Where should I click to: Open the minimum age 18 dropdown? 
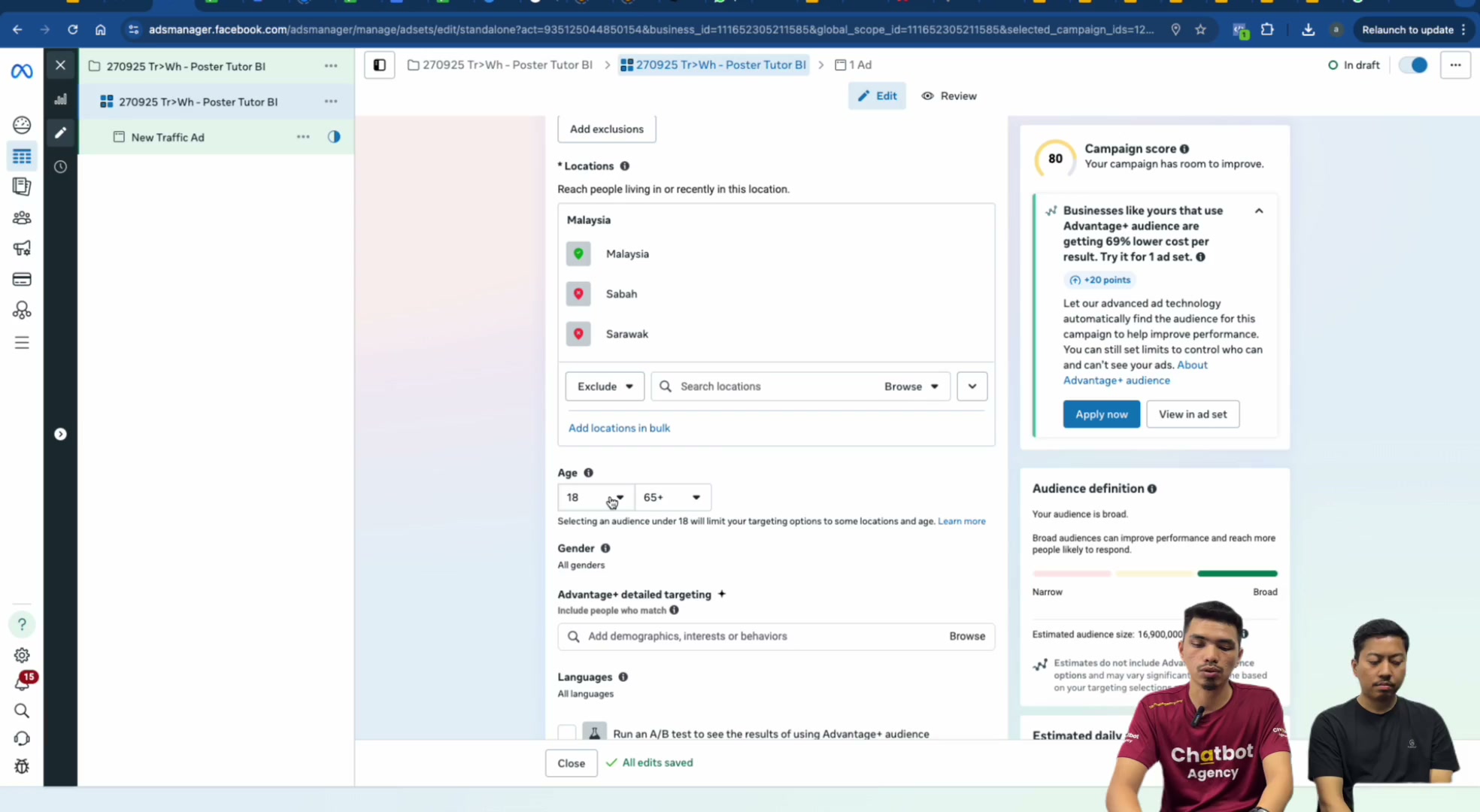click(596, 498)
